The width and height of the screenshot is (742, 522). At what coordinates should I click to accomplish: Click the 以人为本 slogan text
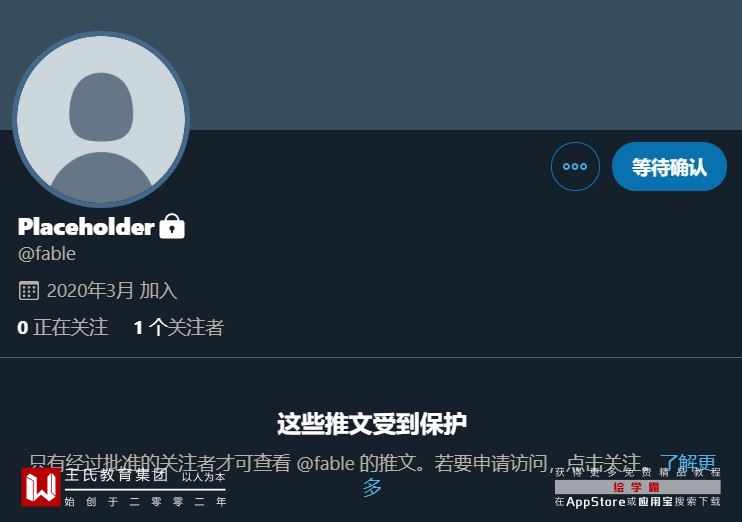(x=203, y=477)
